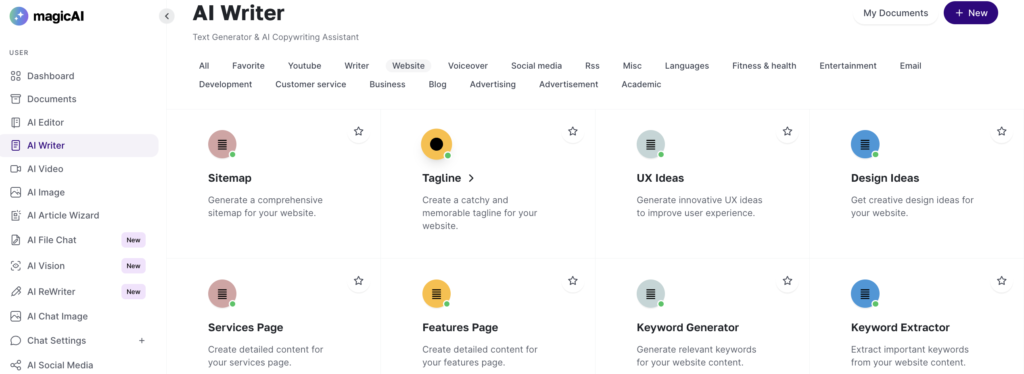Viewport: 1024px width, 374px height.
Task: Favorite the Keyword Generator template star
Action: (x=788, y=281)
